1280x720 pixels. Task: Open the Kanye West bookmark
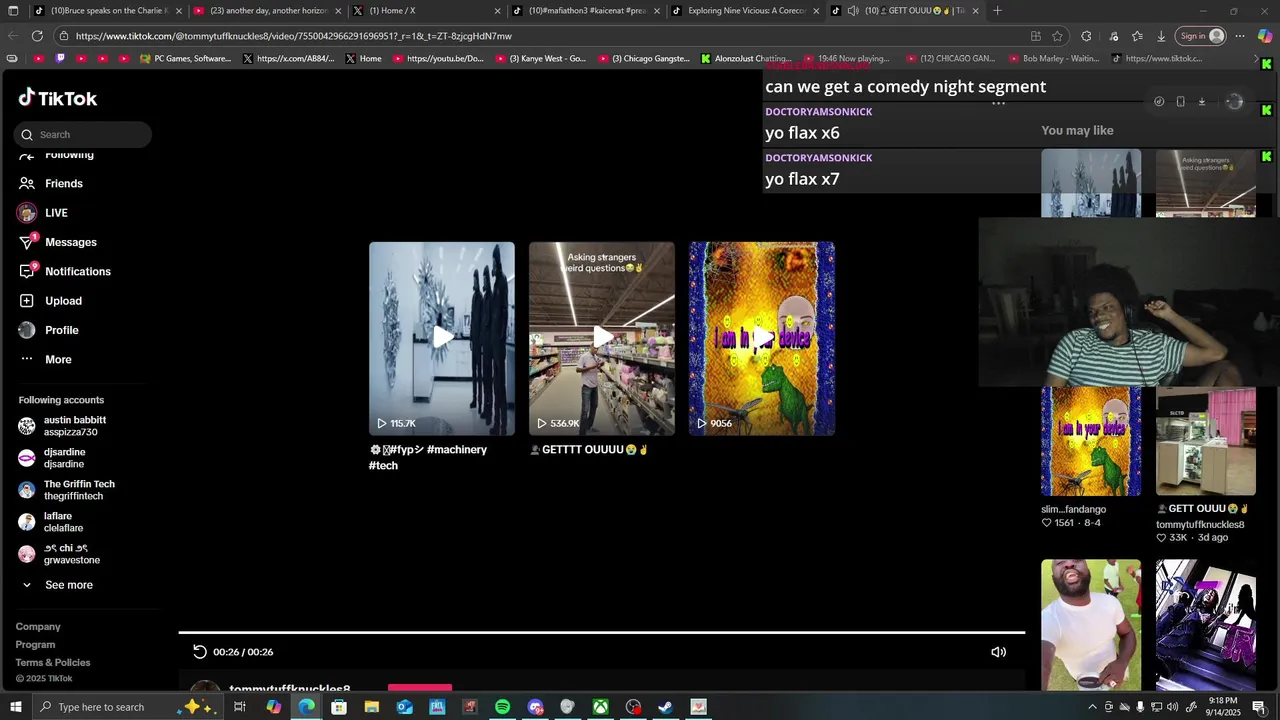point(540,59)
